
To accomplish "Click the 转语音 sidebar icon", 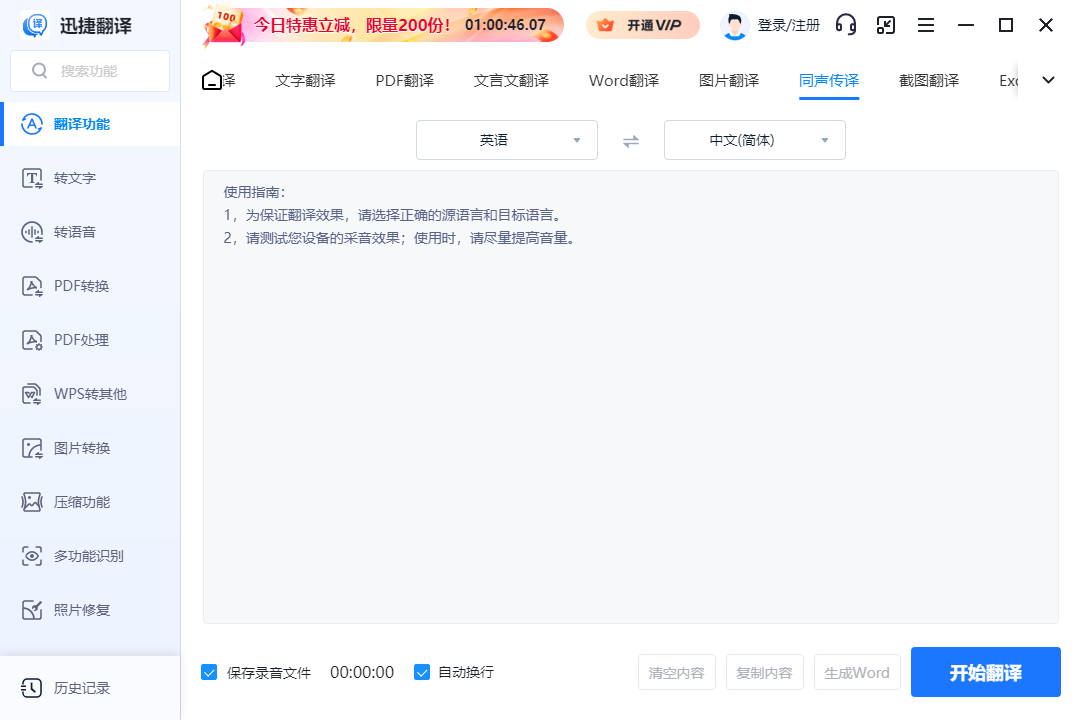I will pos(32,232).
